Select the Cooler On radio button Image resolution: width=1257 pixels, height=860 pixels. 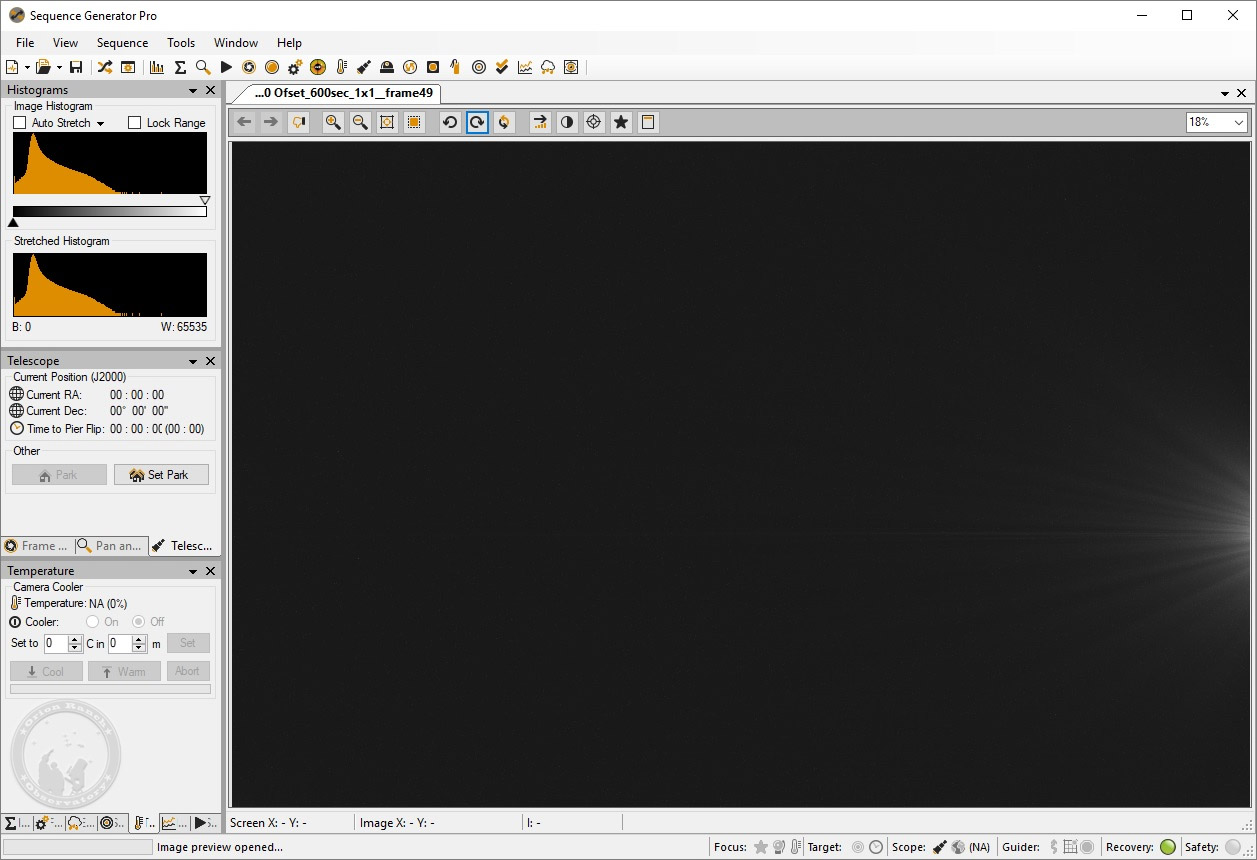[x=93, y=622]
